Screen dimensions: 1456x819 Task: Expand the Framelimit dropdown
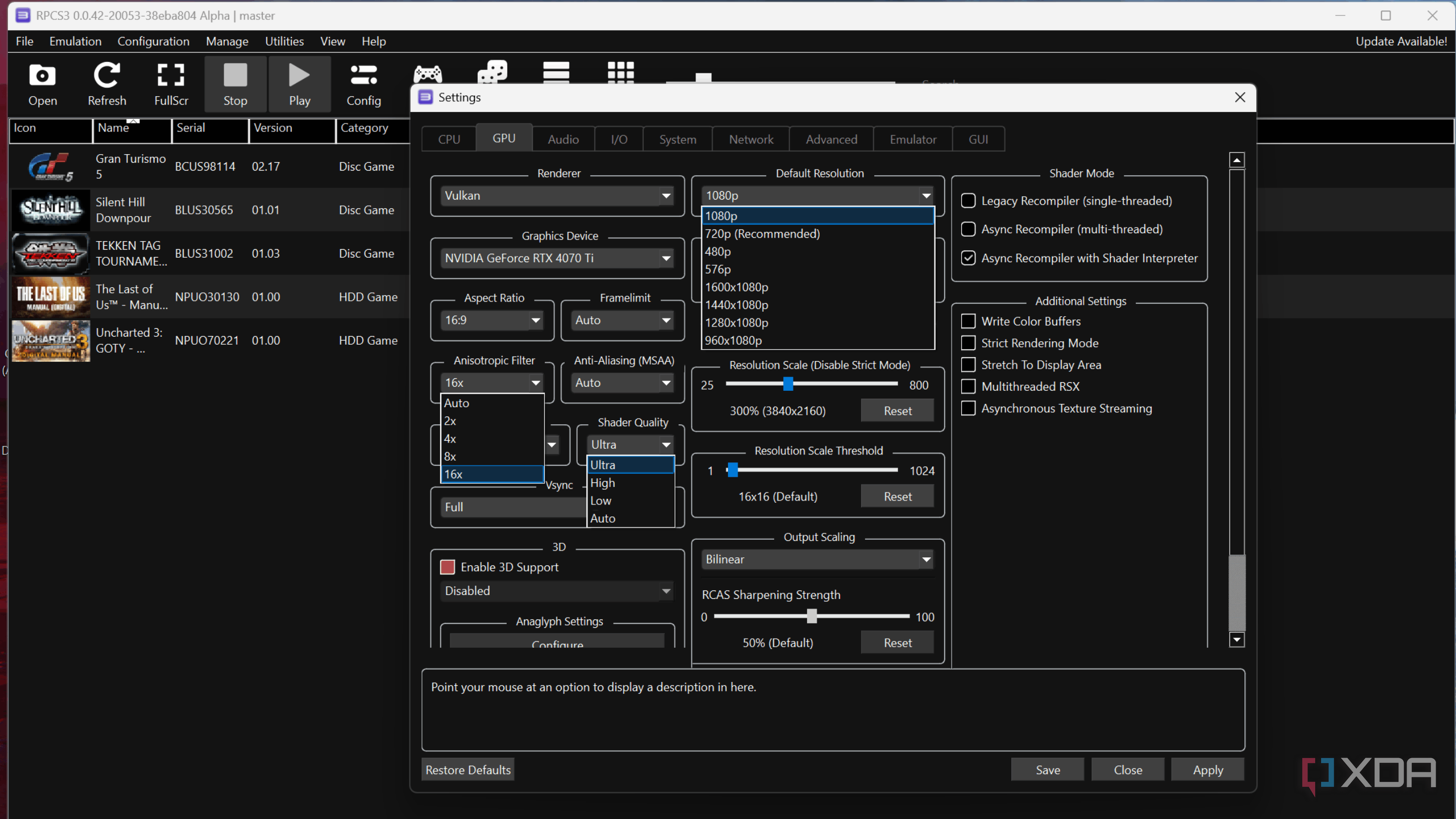click(622, 320)
